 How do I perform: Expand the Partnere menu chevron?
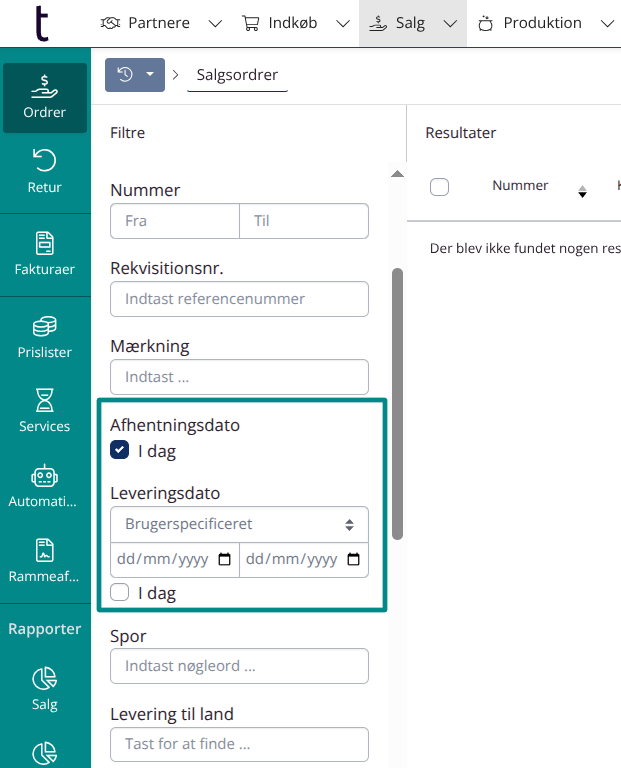coord(215,23)
